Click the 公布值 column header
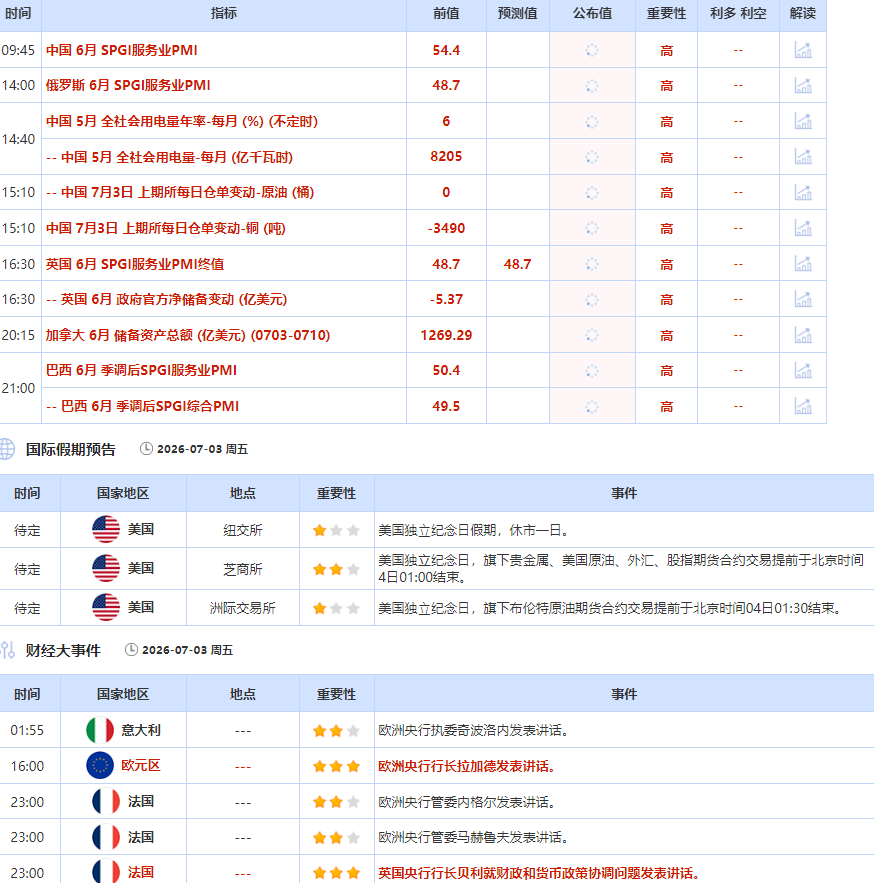874x883 pixels. [592, 14]
